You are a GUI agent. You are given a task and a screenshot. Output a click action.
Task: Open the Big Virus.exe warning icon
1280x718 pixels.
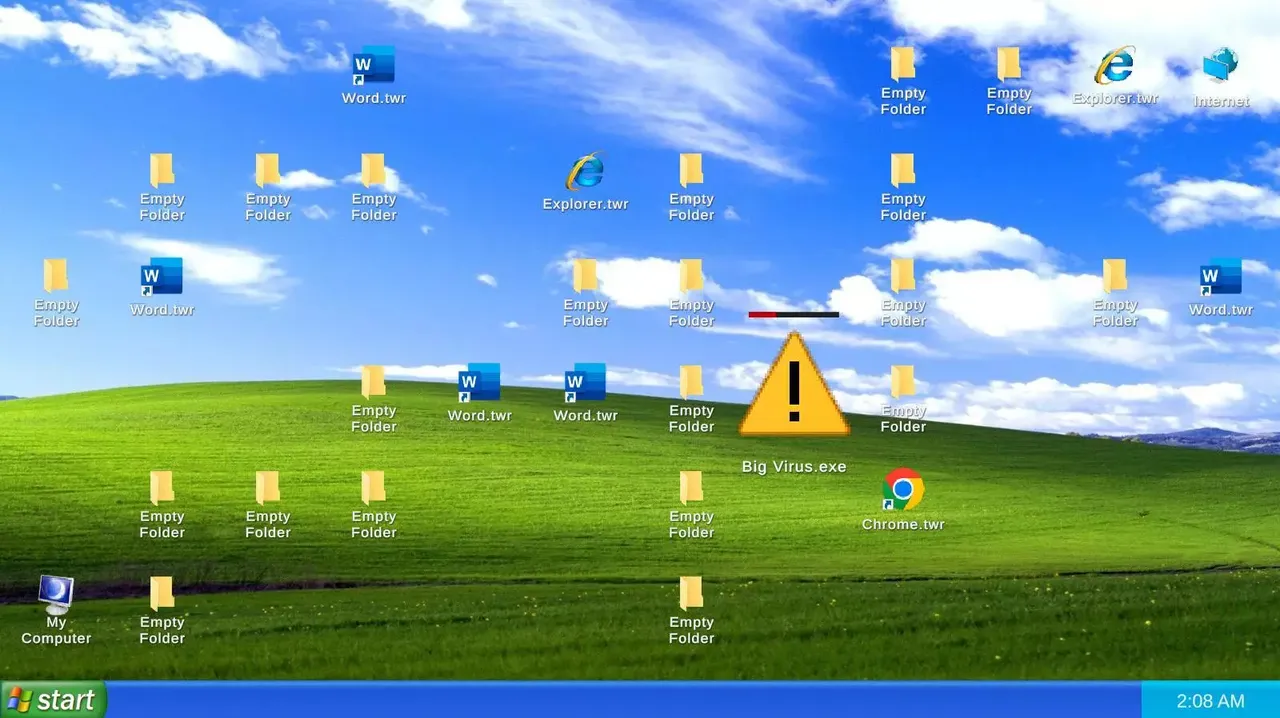click(794, 385)
